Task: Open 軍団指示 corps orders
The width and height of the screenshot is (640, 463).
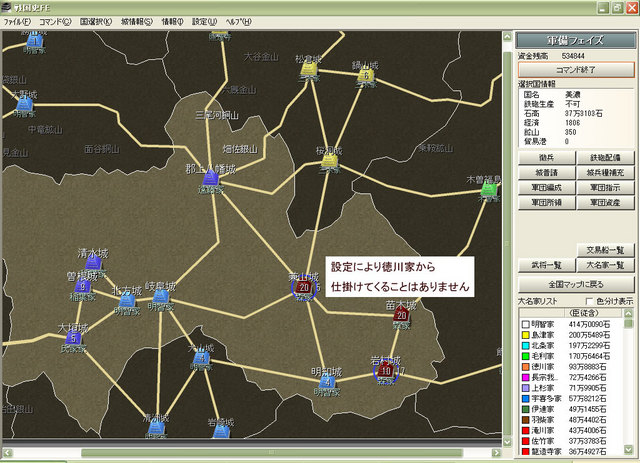Action: tap(605, 188)
